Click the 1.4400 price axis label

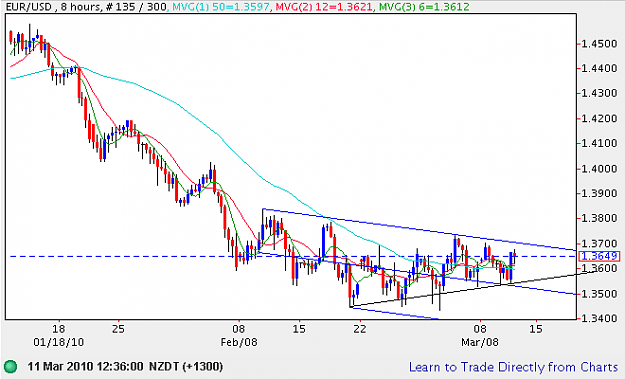[x=599, y=68]
